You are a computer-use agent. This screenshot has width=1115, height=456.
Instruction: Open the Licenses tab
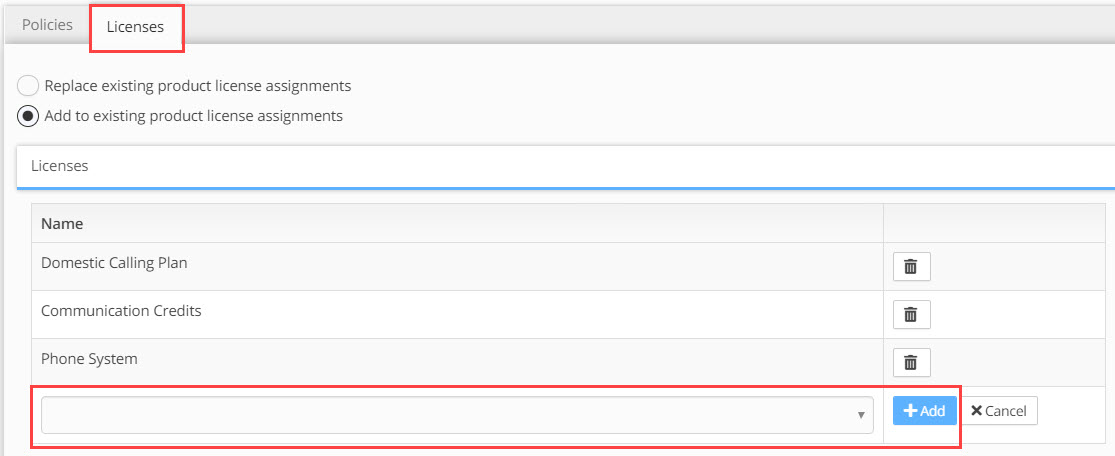tap(135, 27)
